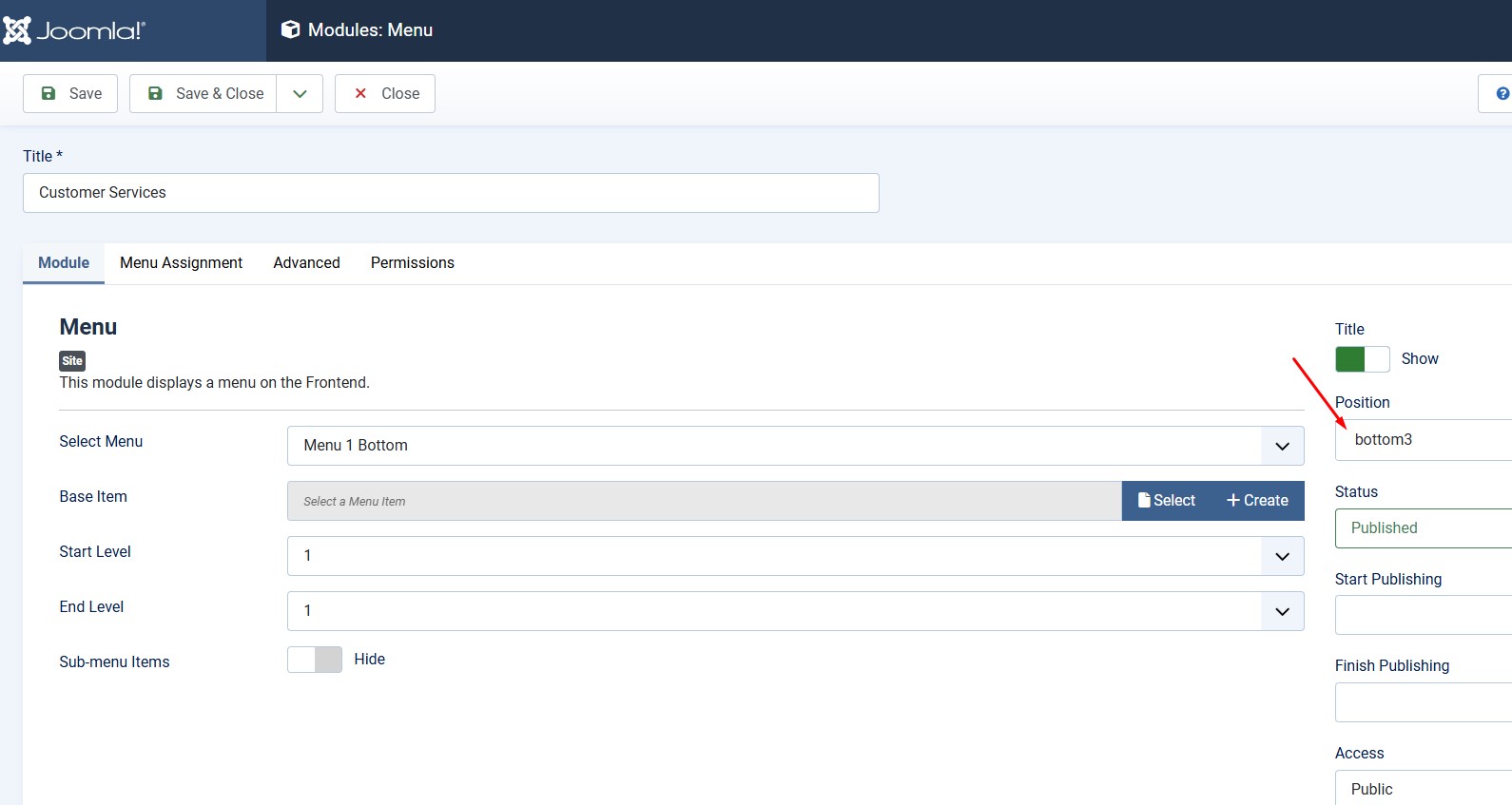The width and height of the screenshot is (1512, 805).
Task: Switch to the Menu Assignment tab
Action: point(181,262)
